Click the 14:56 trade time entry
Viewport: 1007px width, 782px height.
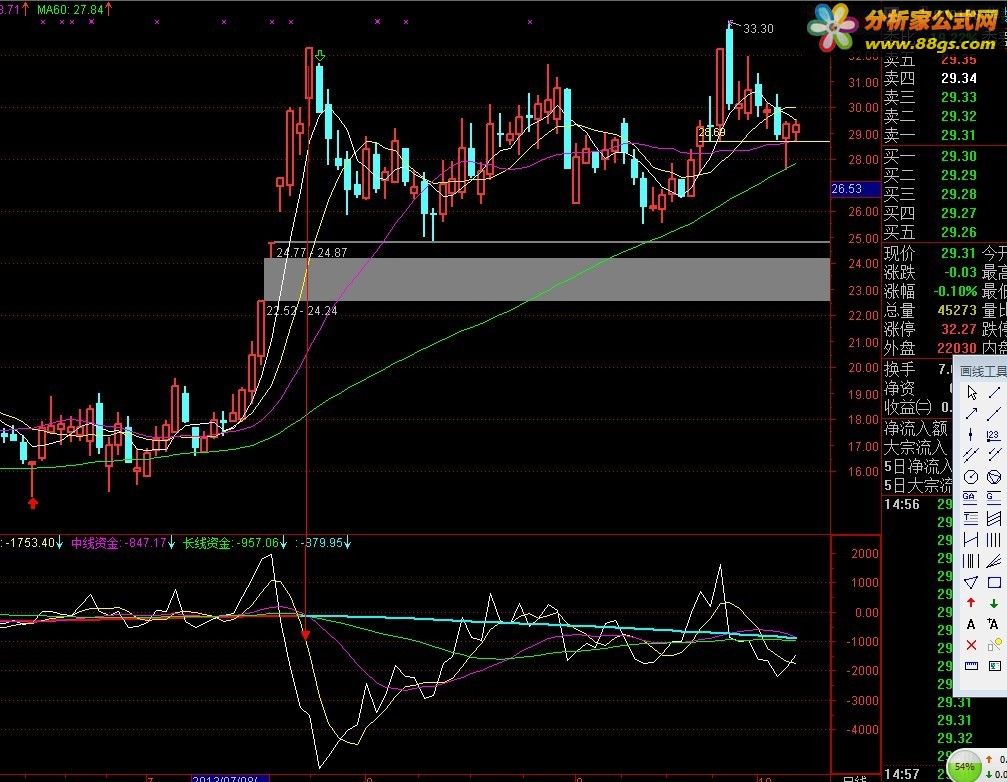902,505
